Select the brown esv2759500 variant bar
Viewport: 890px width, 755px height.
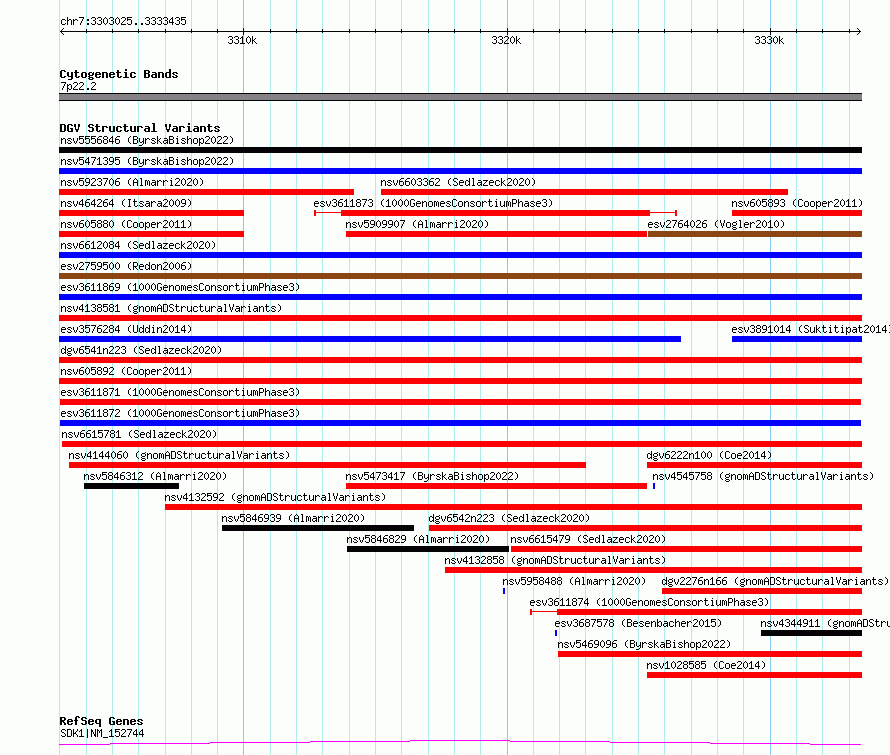click(x=460, y=276)
